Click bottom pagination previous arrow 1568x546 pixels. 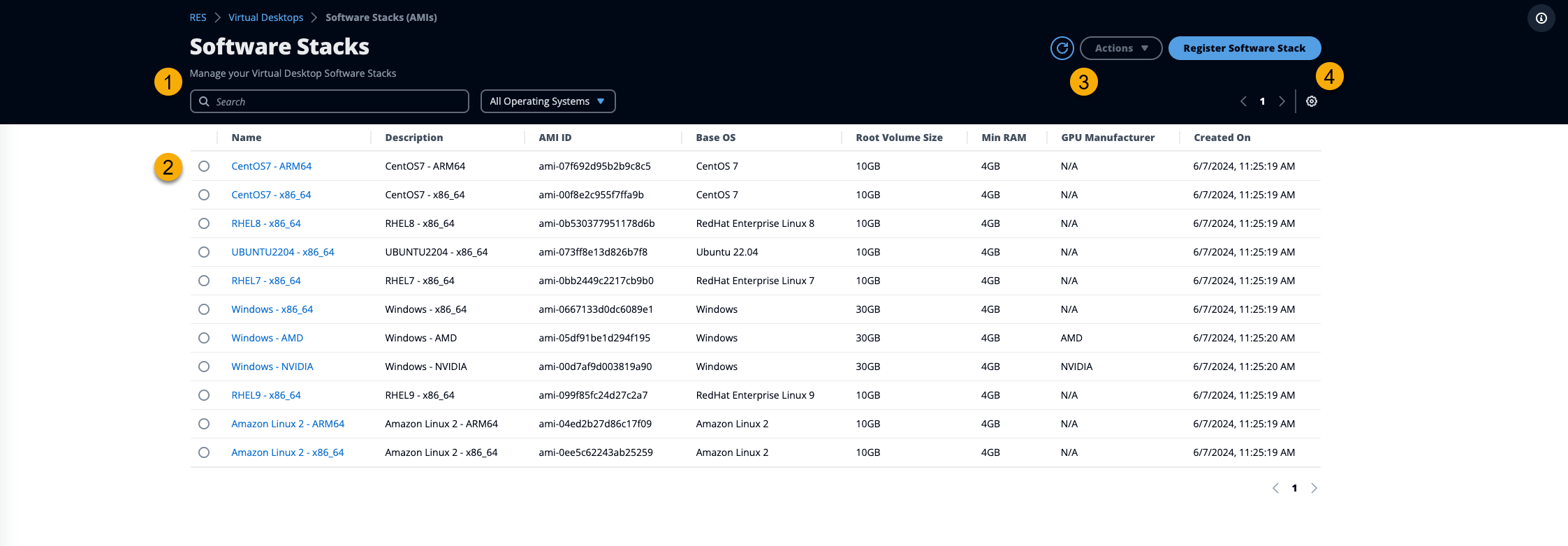click(1275, 488)
